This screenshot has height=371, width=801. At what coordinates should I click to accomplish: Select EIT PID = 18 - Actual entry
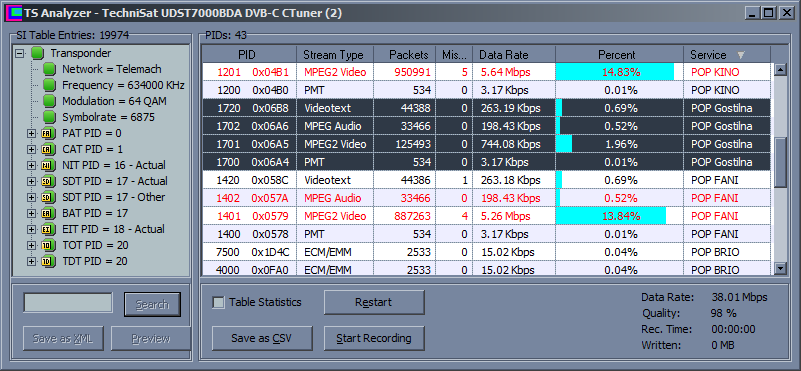click(113, 229)
